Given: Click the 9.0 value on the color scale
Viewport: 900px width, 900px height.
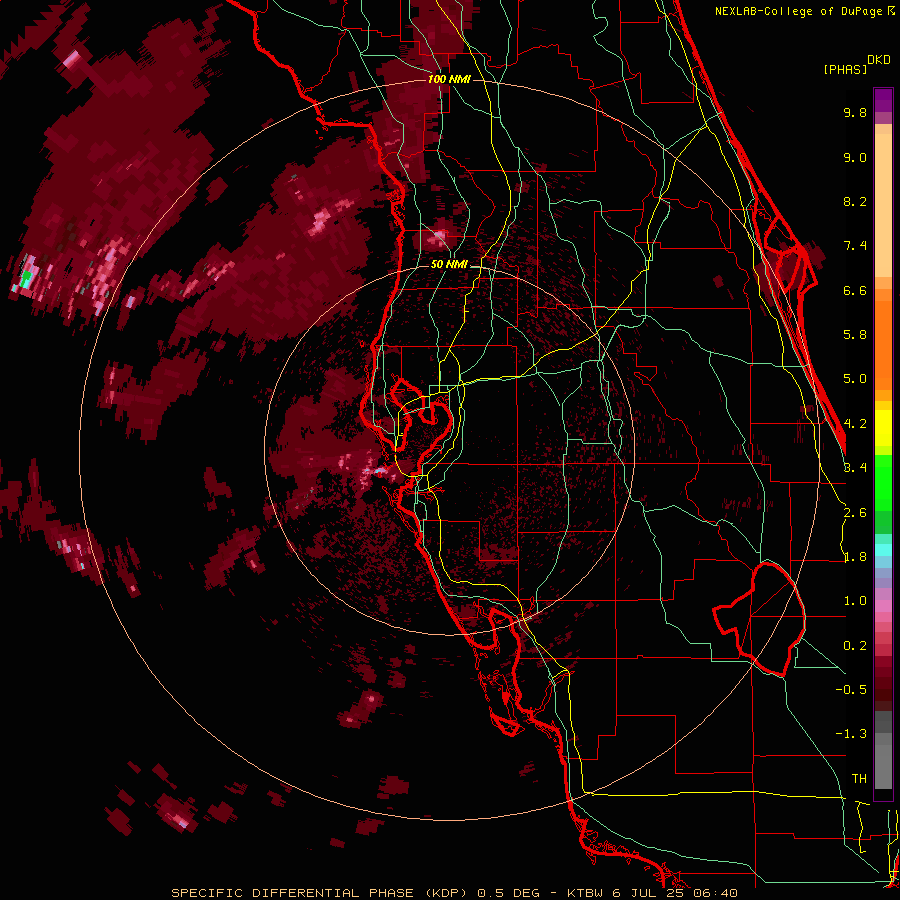Looking at the screenshot, I should [855, 157].
